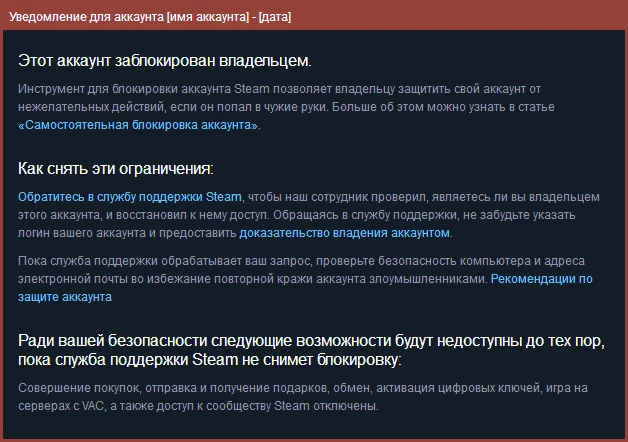Click paragraph starting «Инструмент для блокировки аккаунта Steam»
This screenshot has width=628, height=442.
pos(286,107)
